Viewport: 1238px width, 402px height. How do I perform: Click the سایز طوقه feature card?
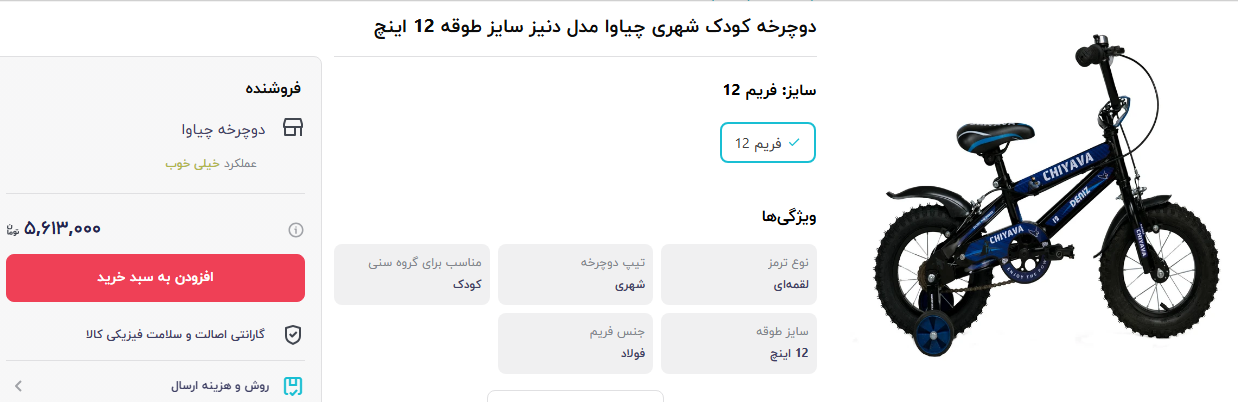pyautogui.click(x=738, y=343)
